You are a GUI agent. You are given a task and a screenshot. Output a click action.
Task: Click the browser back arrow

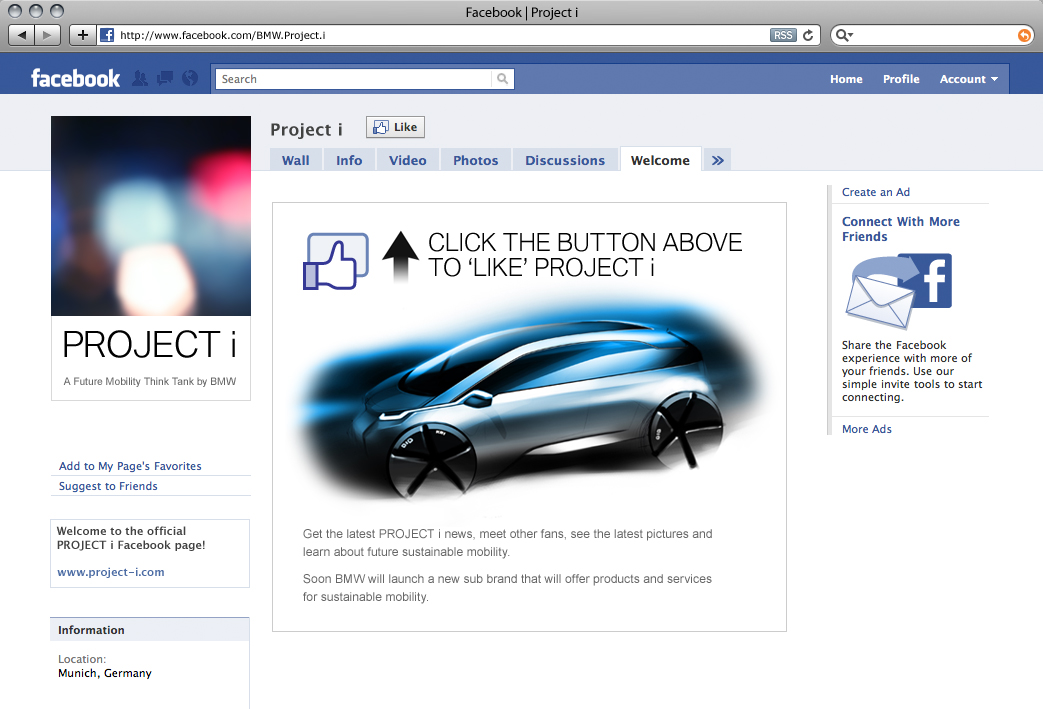tap(22, 35)
